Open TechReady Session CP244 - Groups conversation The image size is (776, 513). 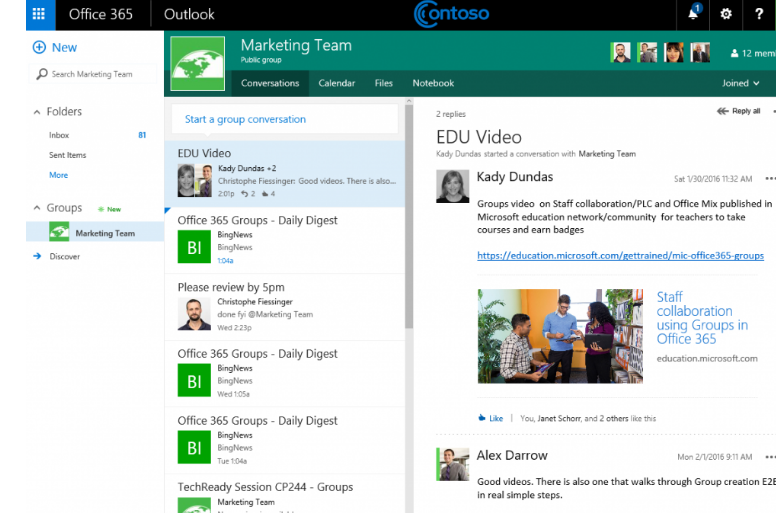285,494
